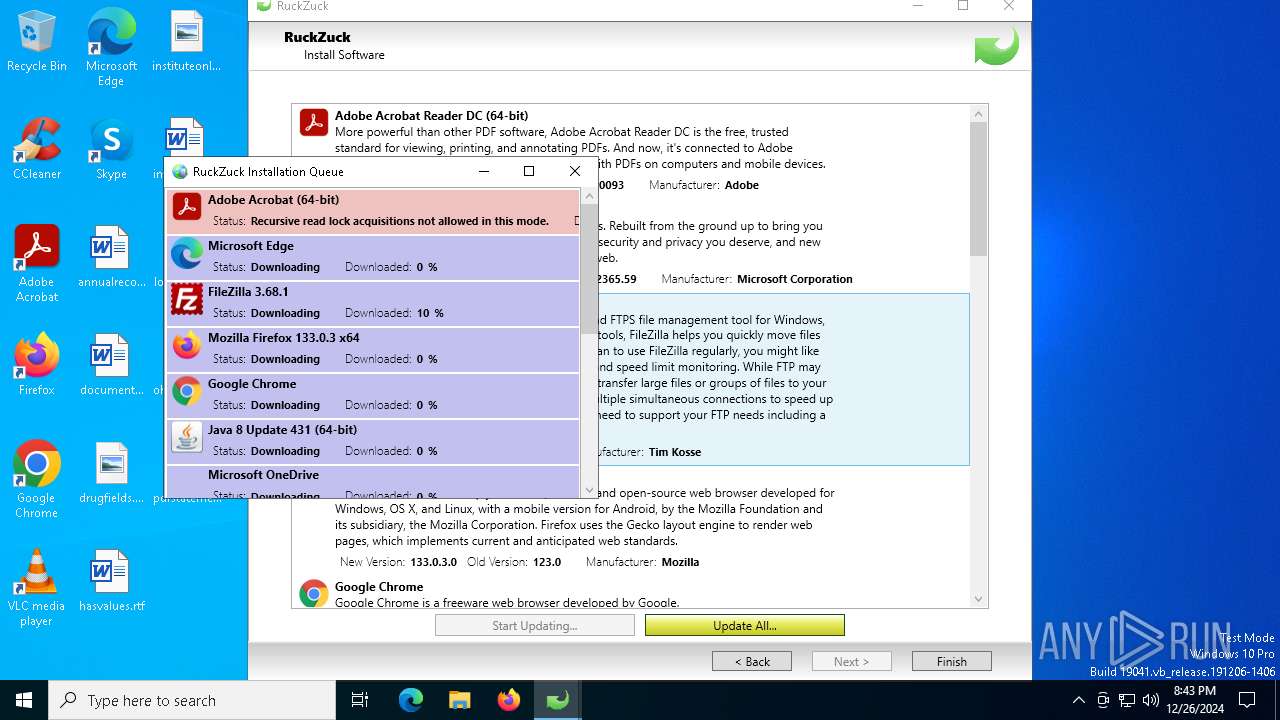This screenshot has width=1280, height=720.
Task: Click the RuckZuck green logo in header
Action: (996, 46)
